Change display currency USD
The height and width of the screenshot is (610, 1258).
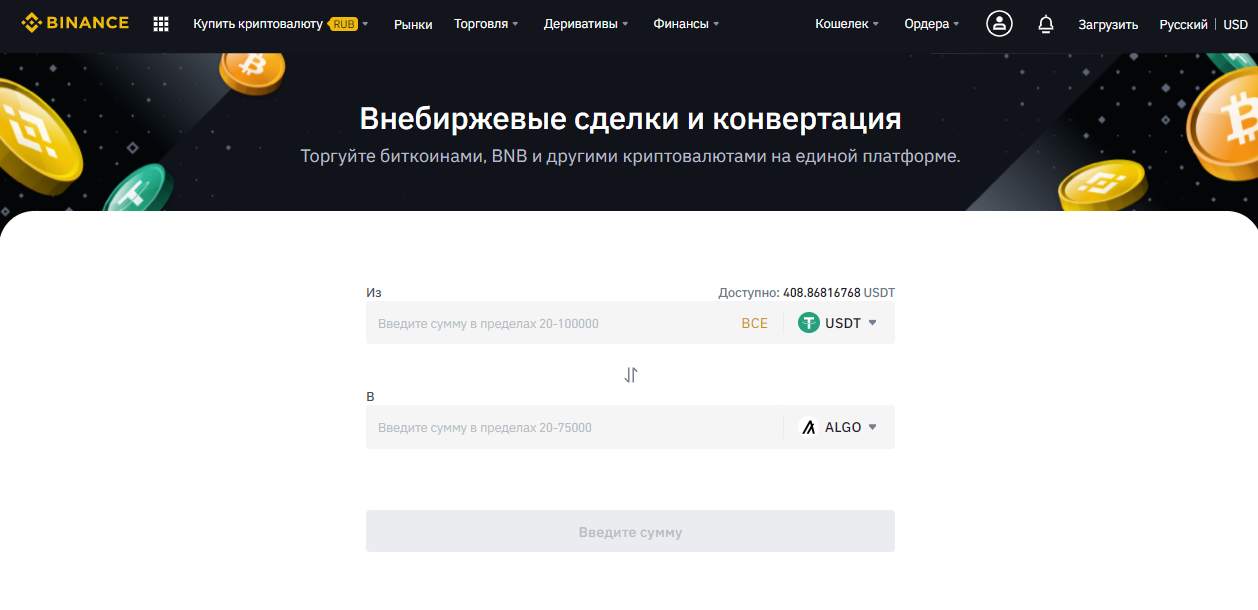(x=1236, y=24)
